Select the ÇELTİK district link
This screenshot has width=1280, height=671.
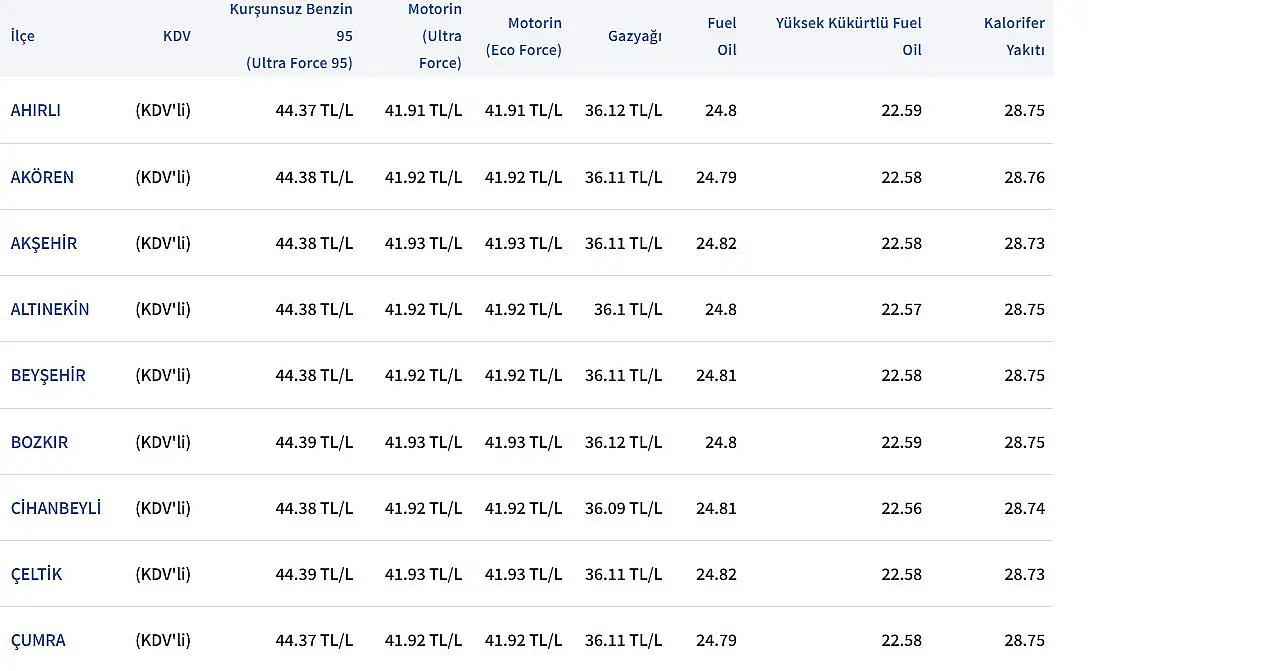pyautogui.click(x=37, y=574)
